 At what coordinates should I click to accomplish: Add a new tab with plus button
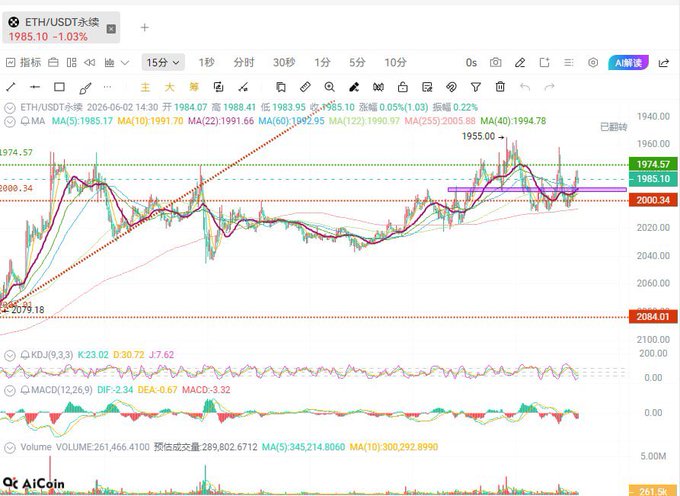[x=144, y=28]
